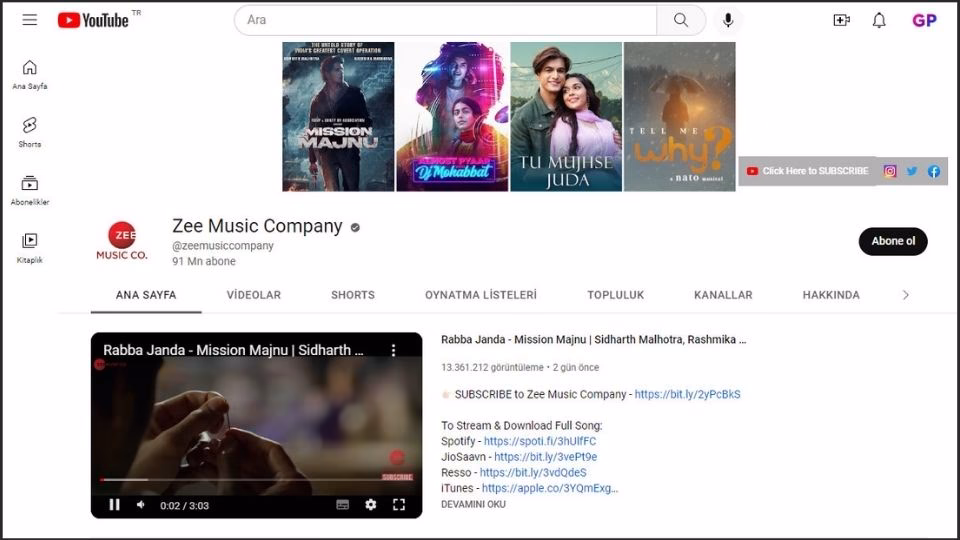
Task: Click the search magnifier button
Action: coord(681,20)
